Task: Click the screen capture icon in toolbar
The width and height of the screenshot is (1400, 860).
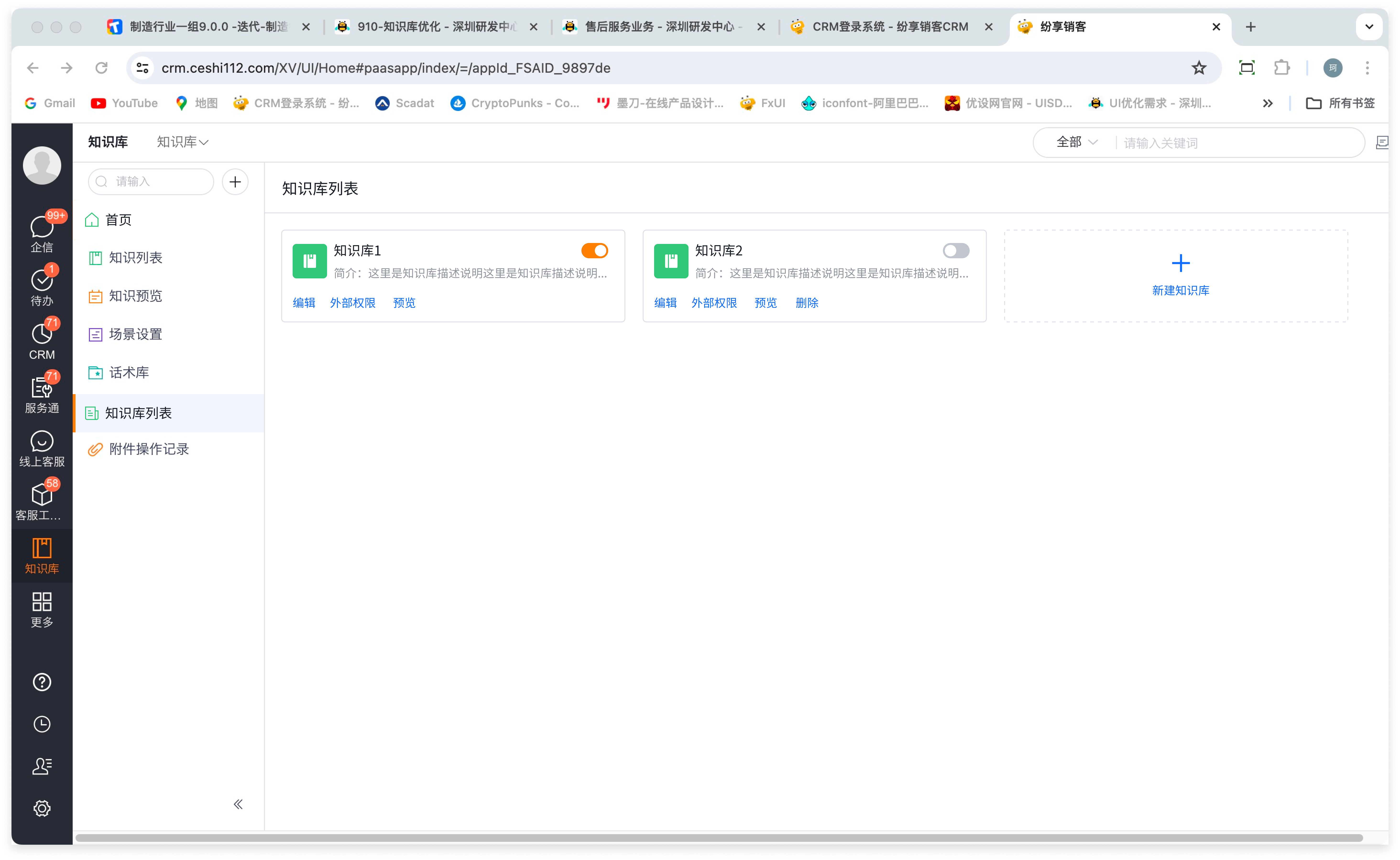Action: tap(1247, 68)
